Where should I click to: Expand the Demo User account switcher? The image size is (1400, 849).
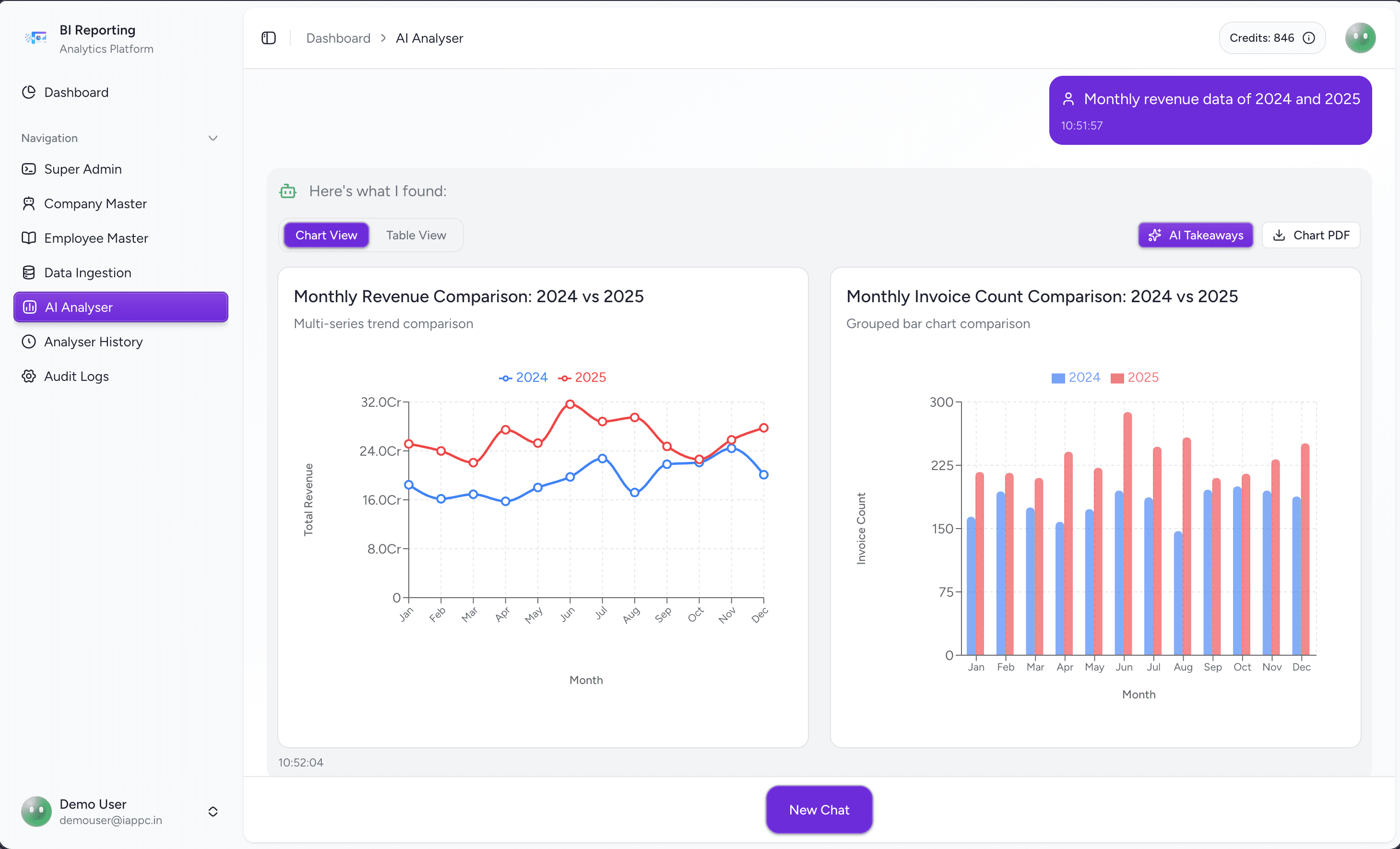pos(213,812)
